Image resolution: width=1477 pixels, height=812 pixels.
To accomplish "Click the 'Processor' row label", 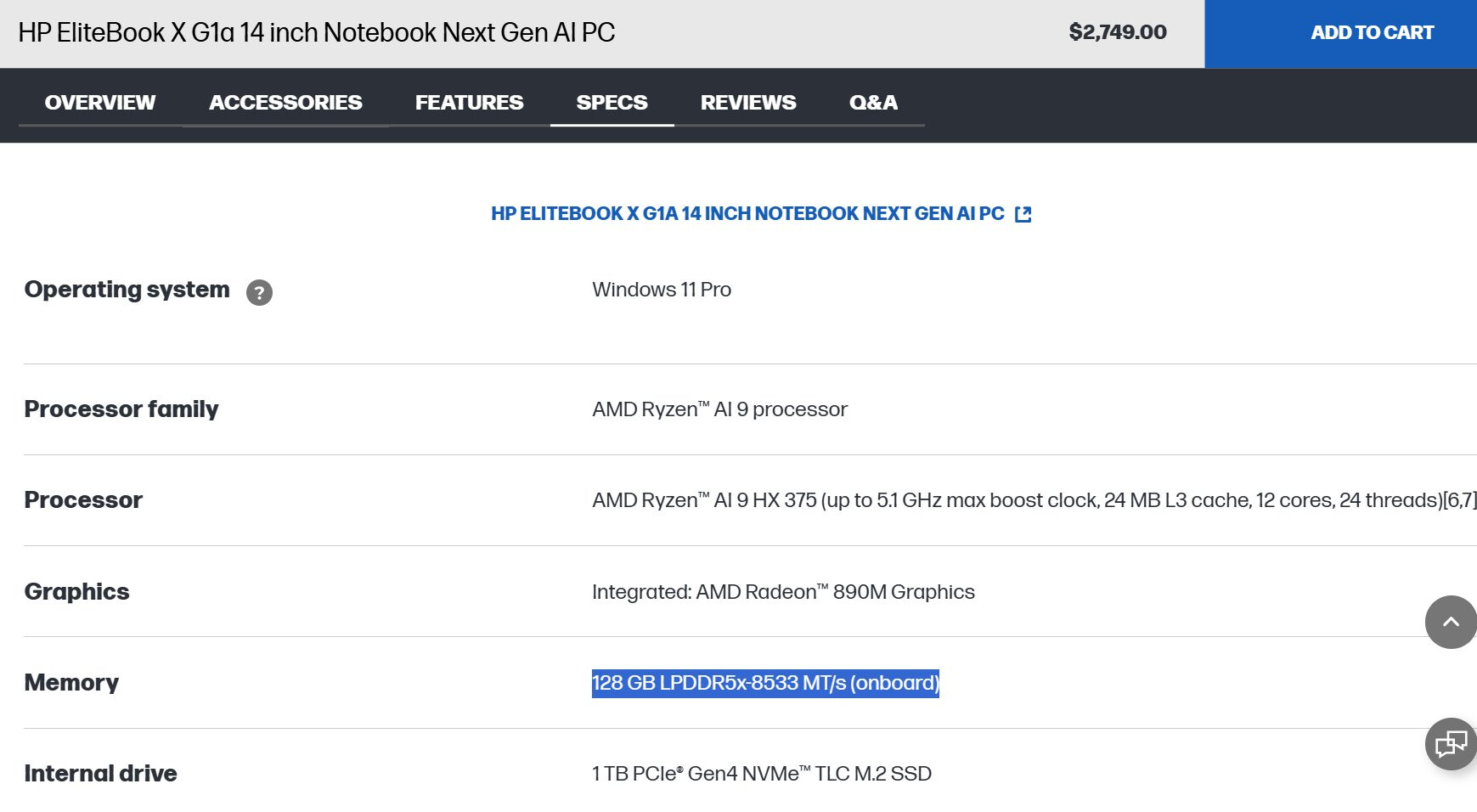I will [83, 500].
